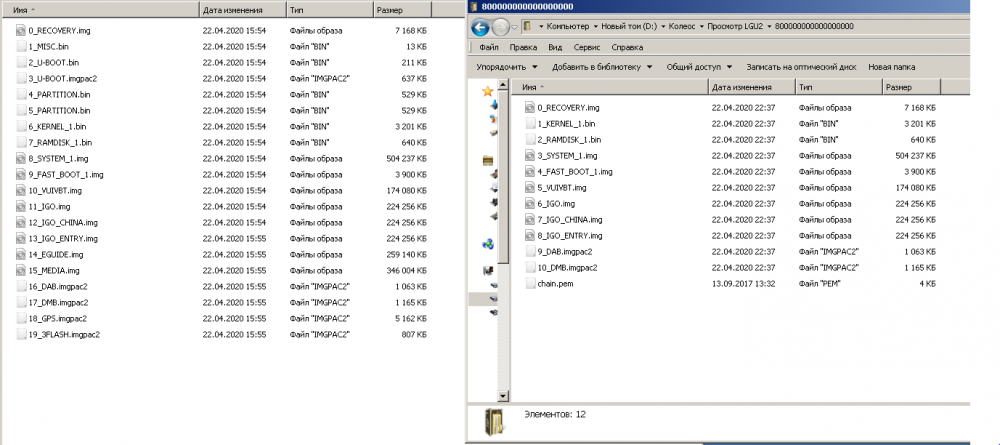Open the Упорядочить dropdown
This screenshot has height=445, width=1000.
[x=507, y=67]
